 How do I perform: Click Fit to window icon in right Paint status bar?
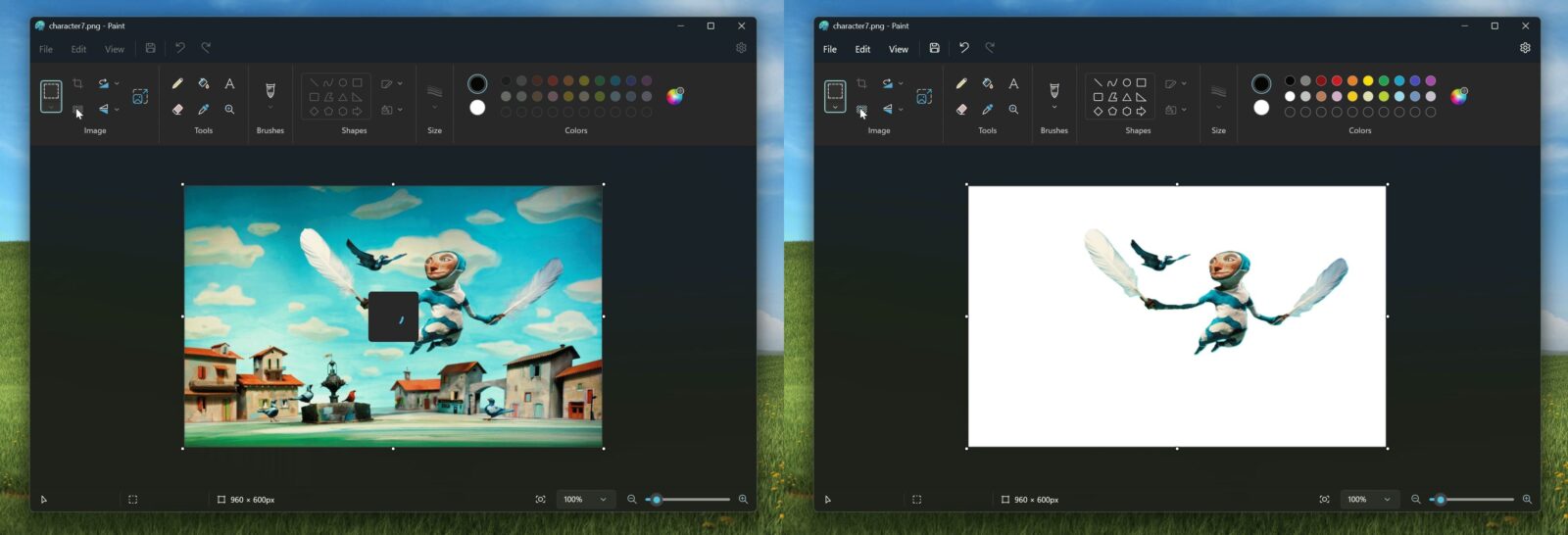[x=1324, y=500]
